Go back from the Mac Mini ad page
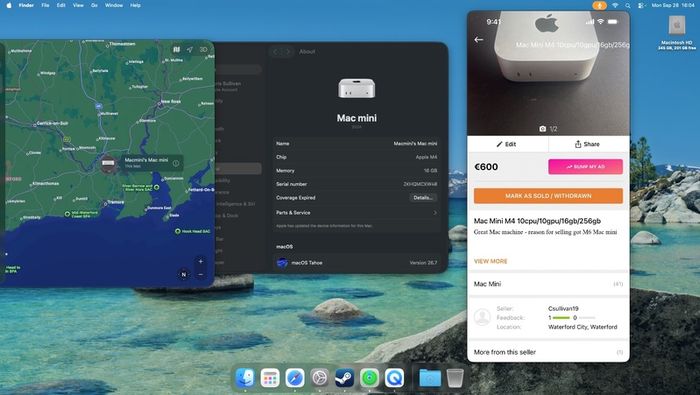This screenshot has width=700, height=395. click(479, 40)
